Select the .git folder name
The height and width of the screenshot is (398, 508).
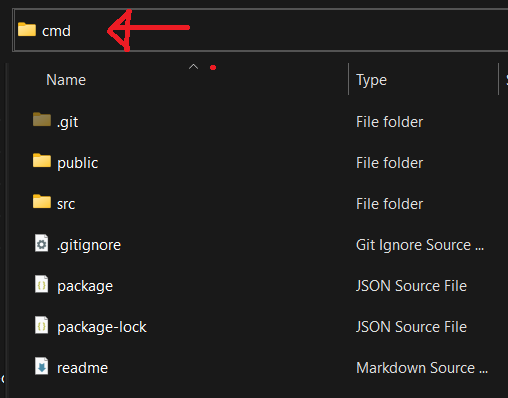pos(68,122)
